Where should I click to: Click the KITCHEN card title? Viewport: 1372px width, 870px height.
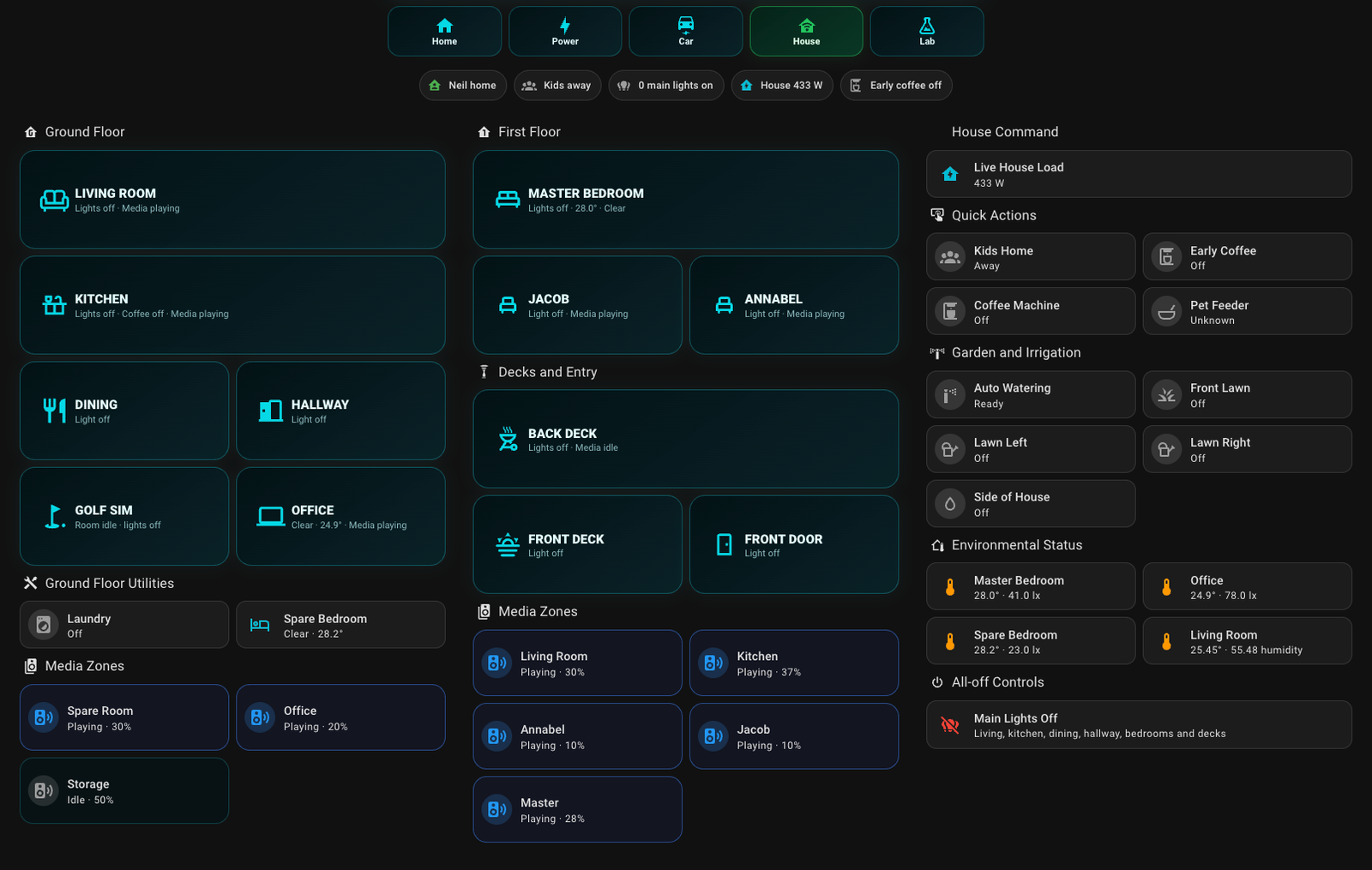[x=101, y=299]
